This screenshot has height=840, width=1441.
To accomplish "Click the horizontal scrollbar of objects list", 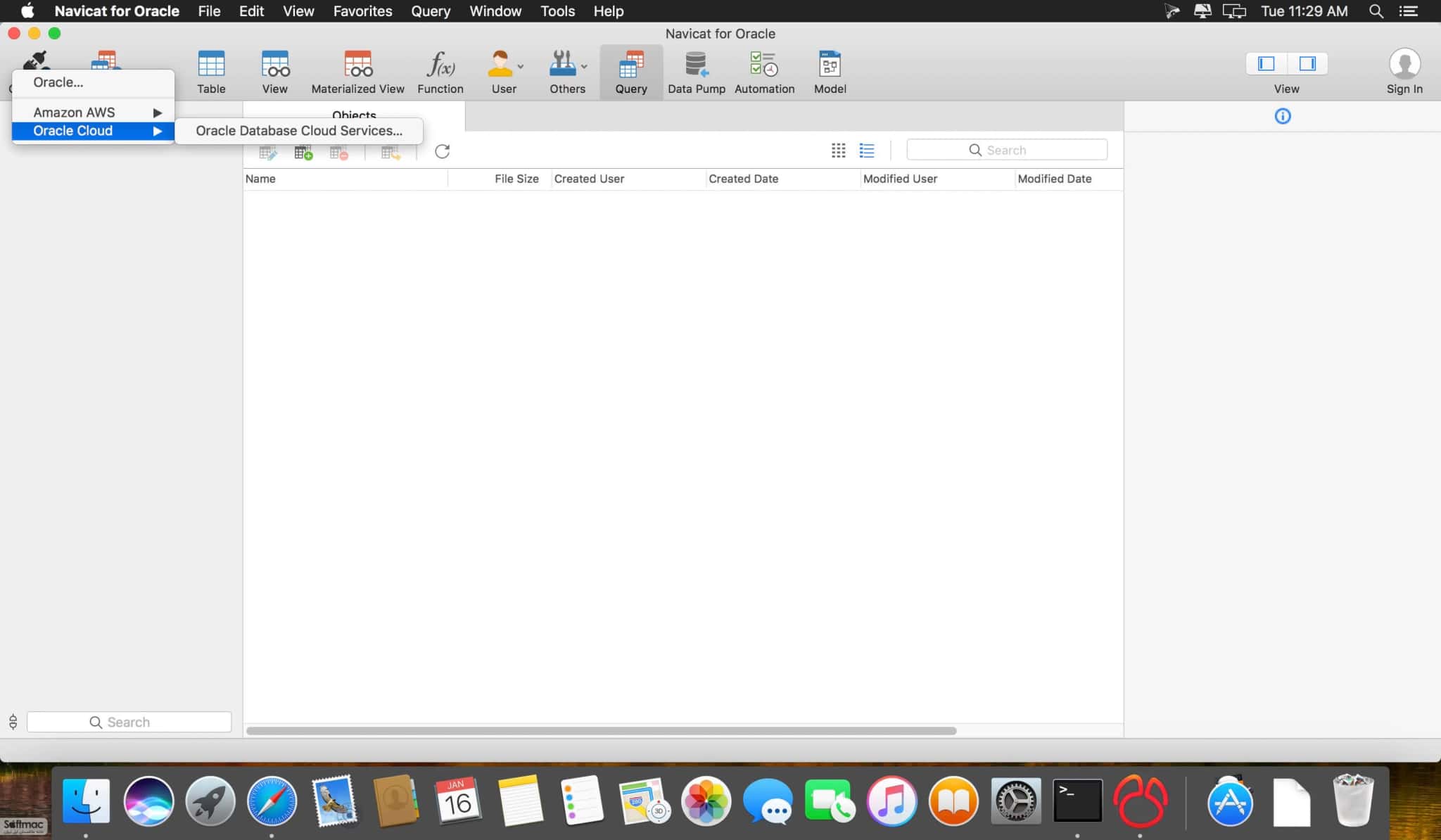I will coord(601,731).
